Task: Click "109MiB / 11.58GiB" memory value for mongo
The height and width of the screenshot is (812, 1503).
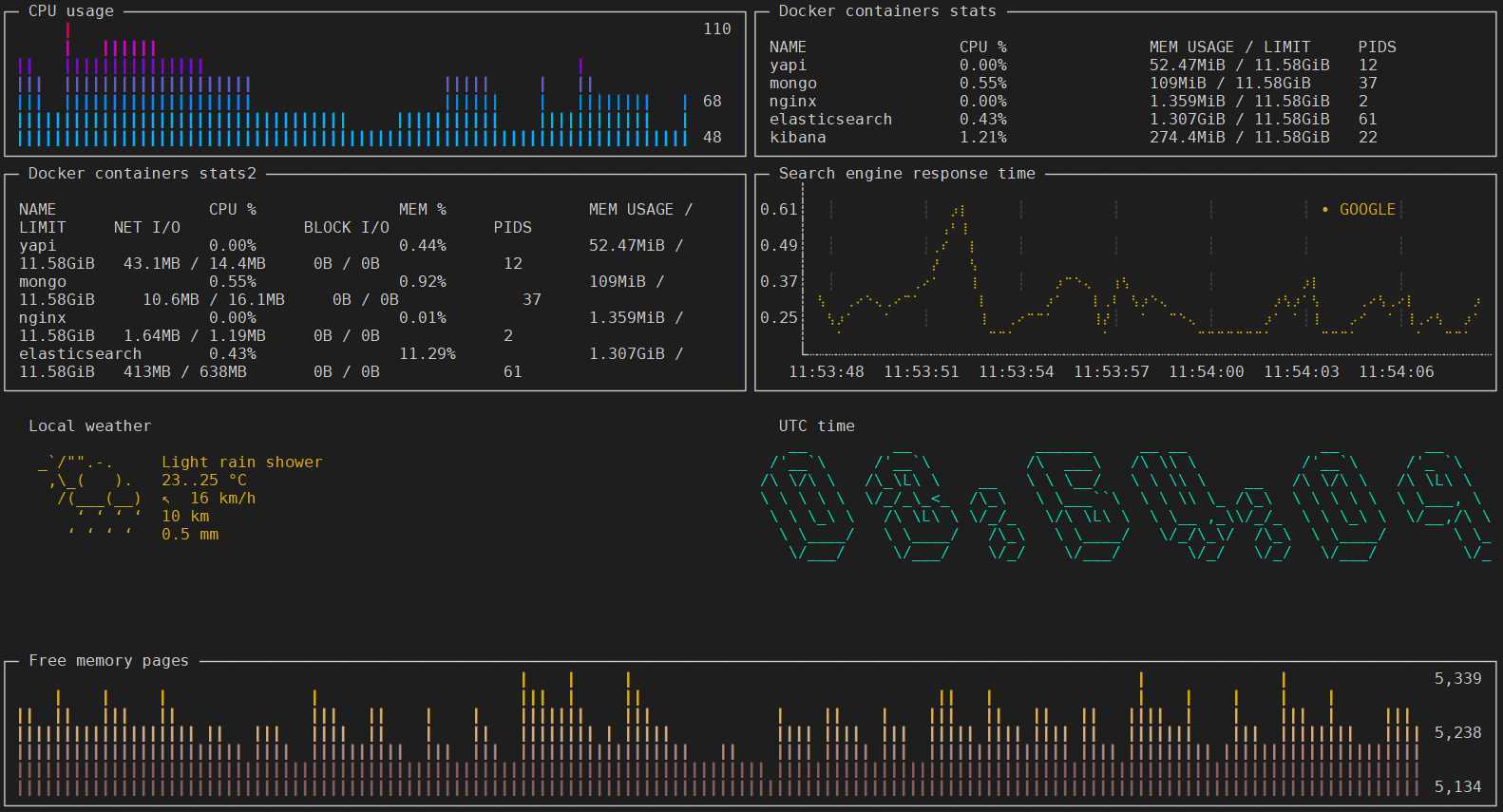Action: point(1230,83)
